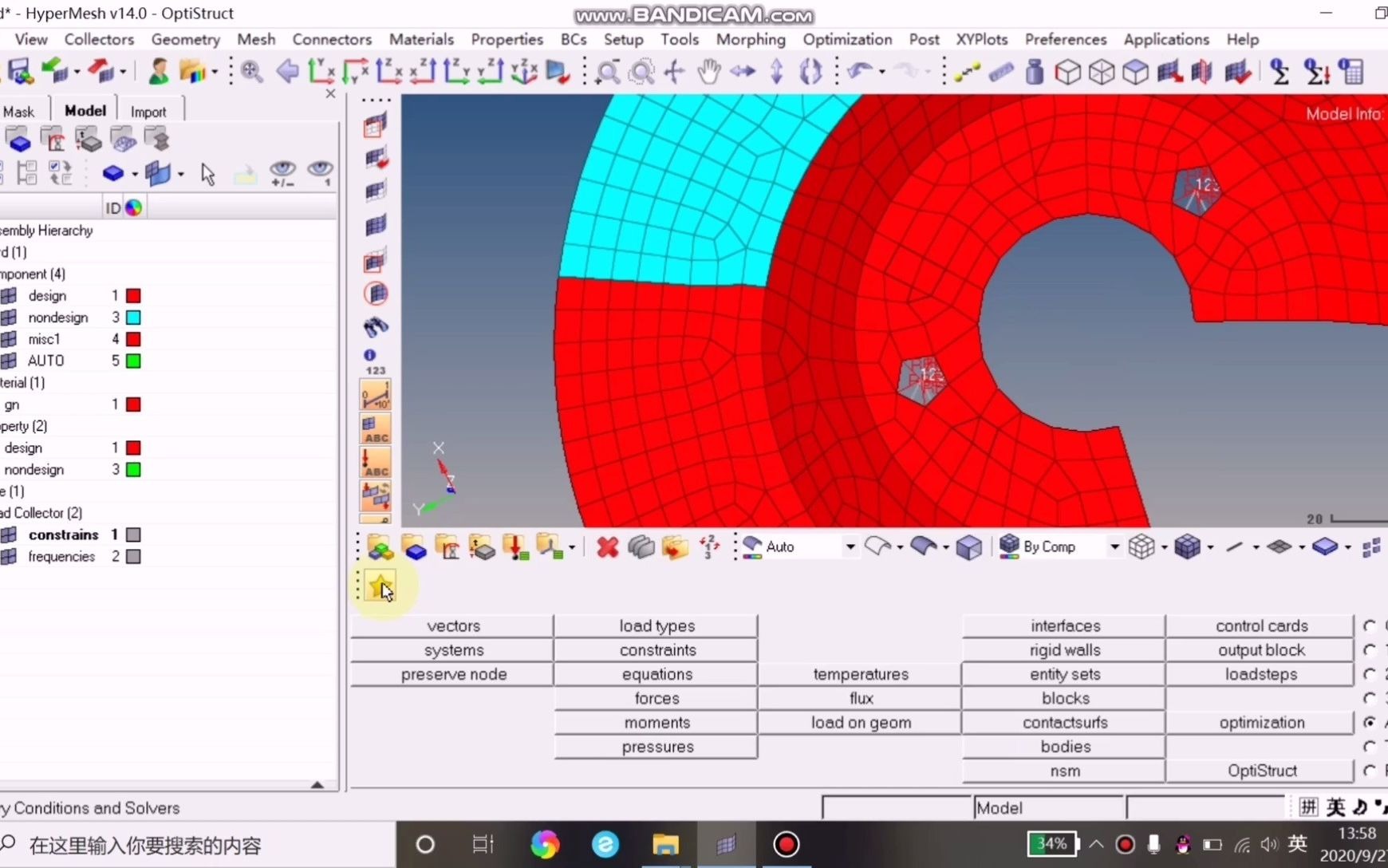The width and height of the screenshot is (1388, 868).
Task: Open the Optimization menu
Action: (x=847, y=39)
